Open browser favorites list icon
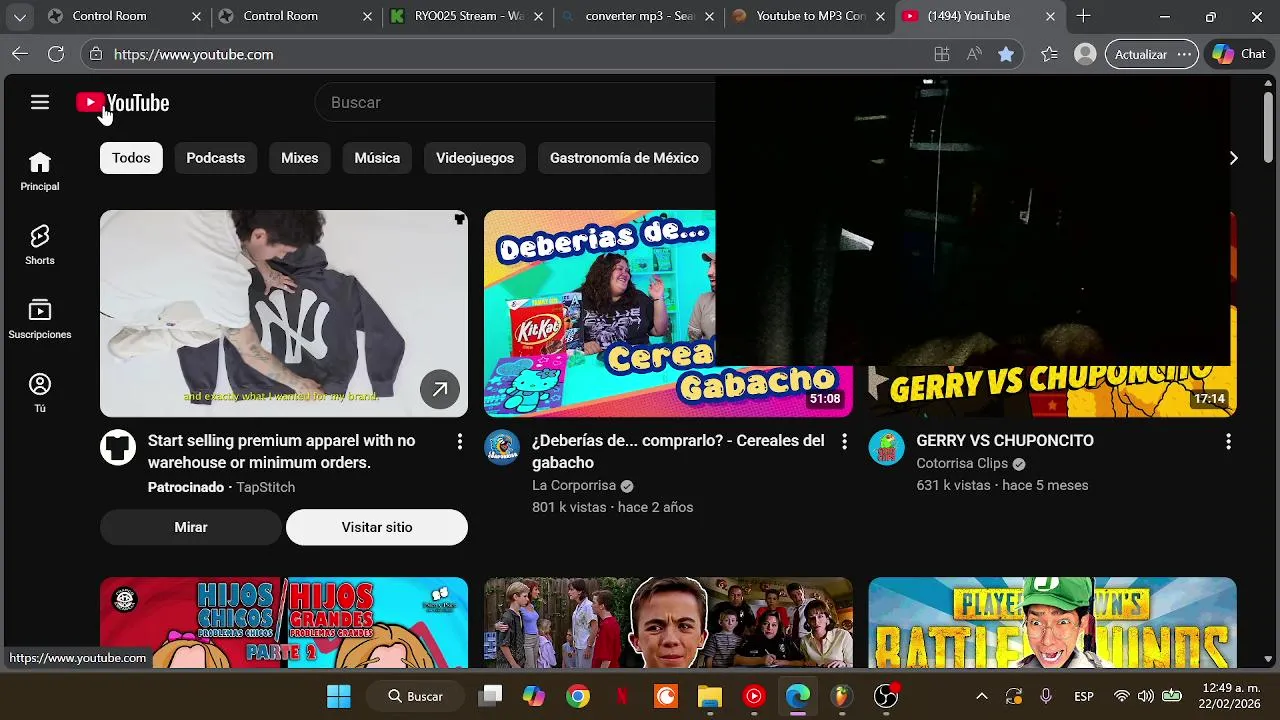Image resolution: width=1280 pixels, height=720 pixels. pyautogui.click(x=1049, y=54)
